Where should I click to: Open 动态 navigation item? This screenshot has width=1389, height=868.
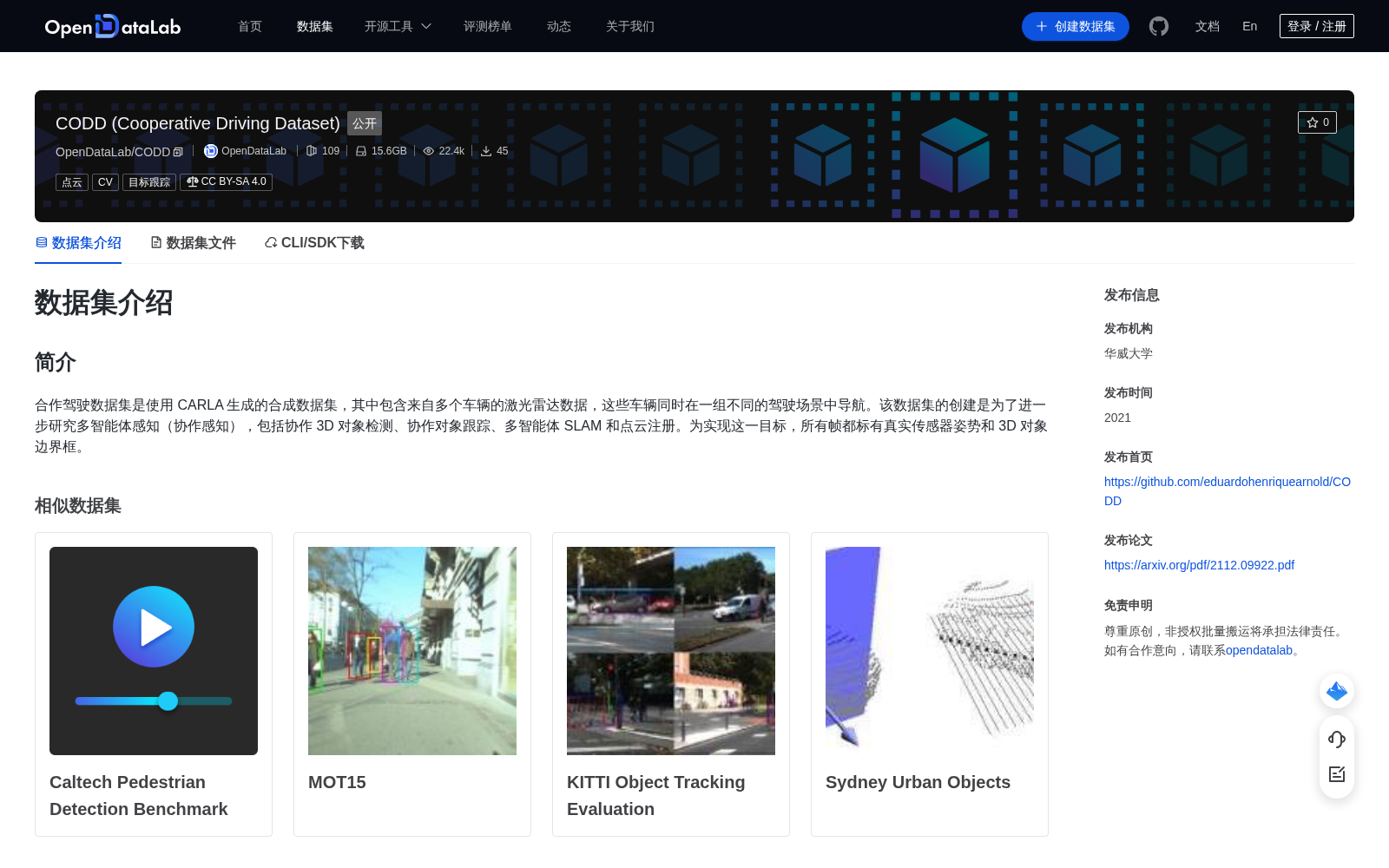559,26
